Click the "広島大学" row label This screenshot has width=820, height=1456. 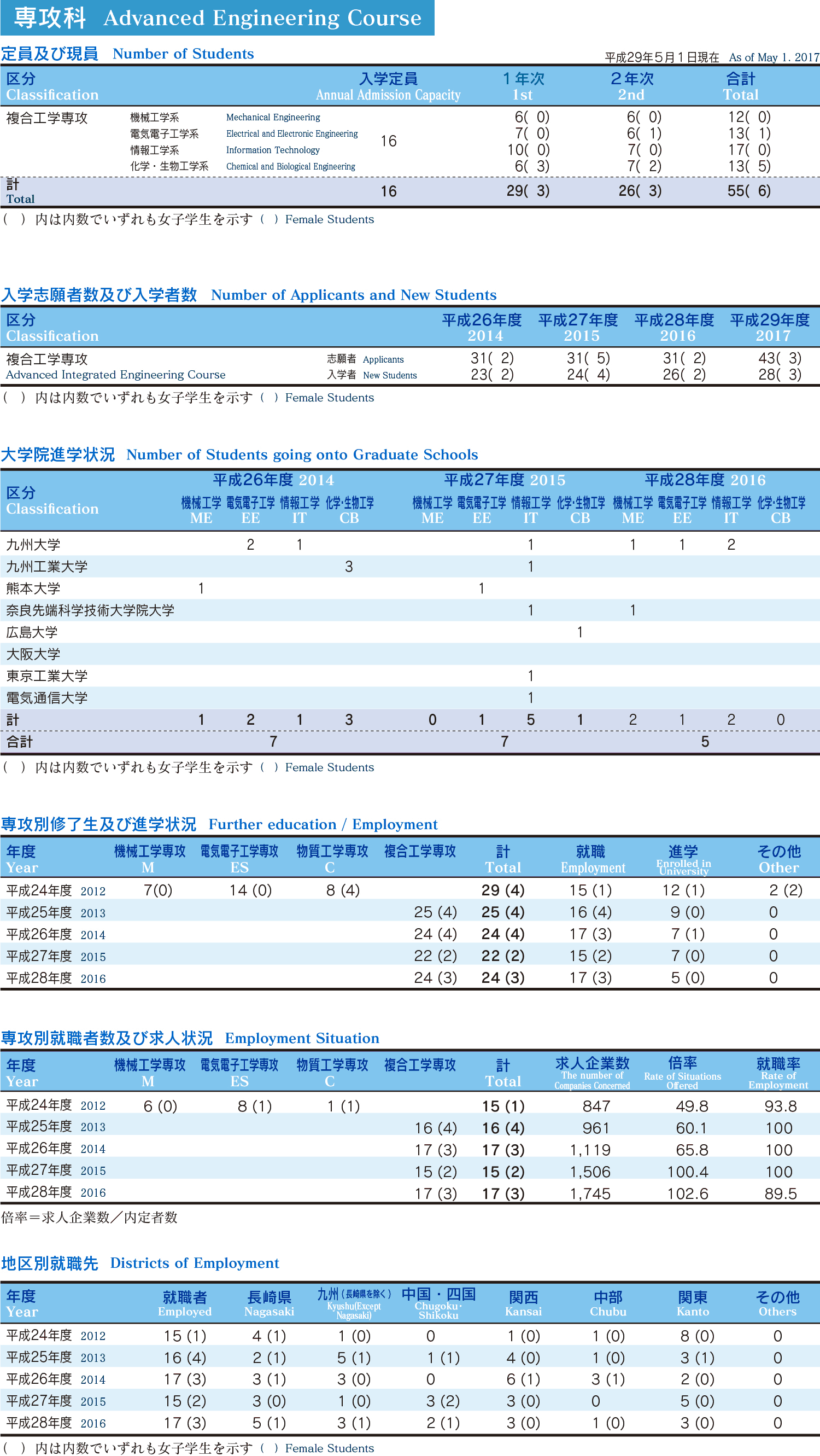pos(32,632)
